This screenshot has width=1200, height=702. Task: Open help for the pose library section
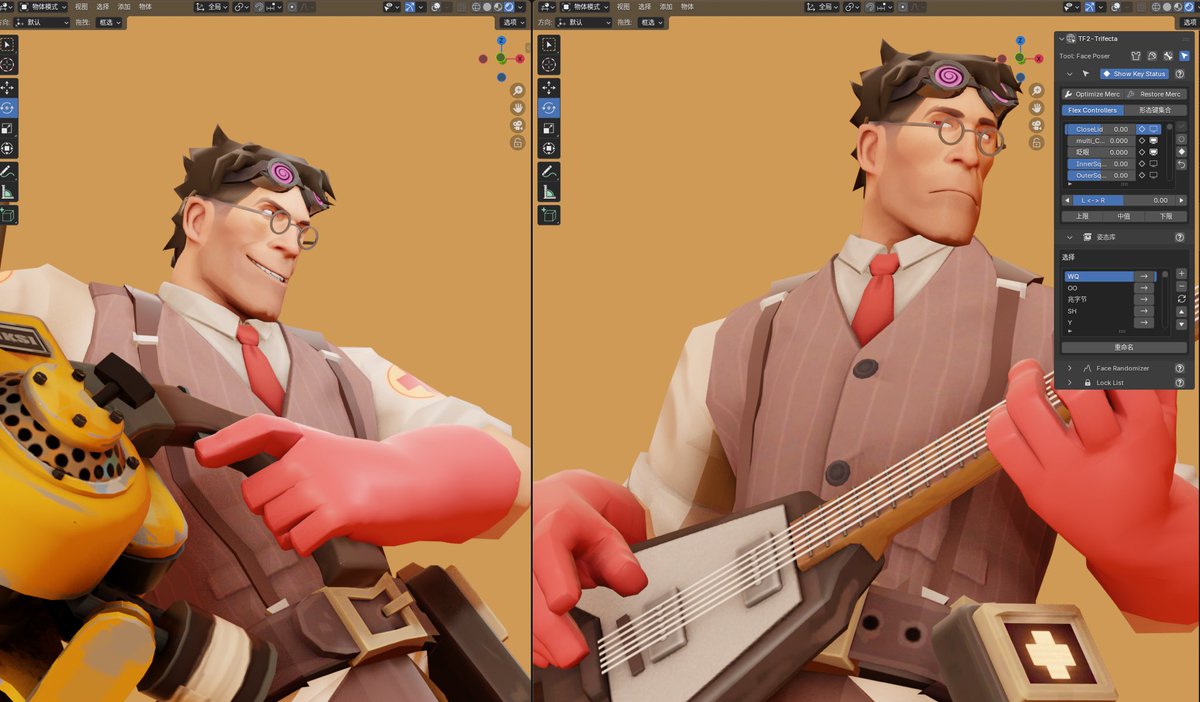[1180, 237]
